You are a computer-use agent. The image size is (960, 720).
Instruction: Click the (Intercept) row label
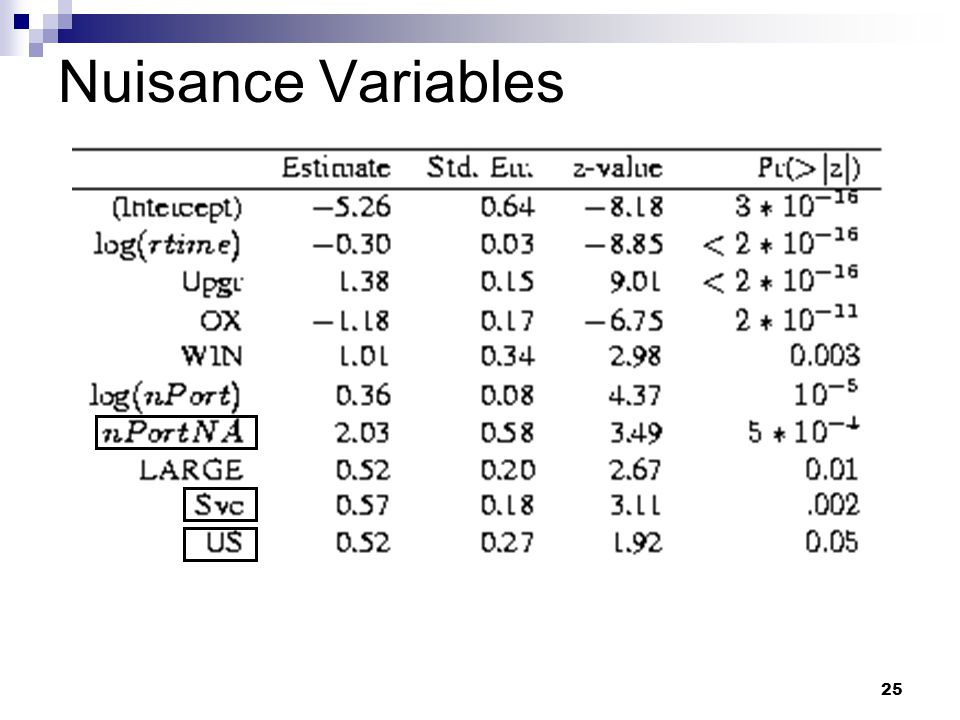[177, 208]
